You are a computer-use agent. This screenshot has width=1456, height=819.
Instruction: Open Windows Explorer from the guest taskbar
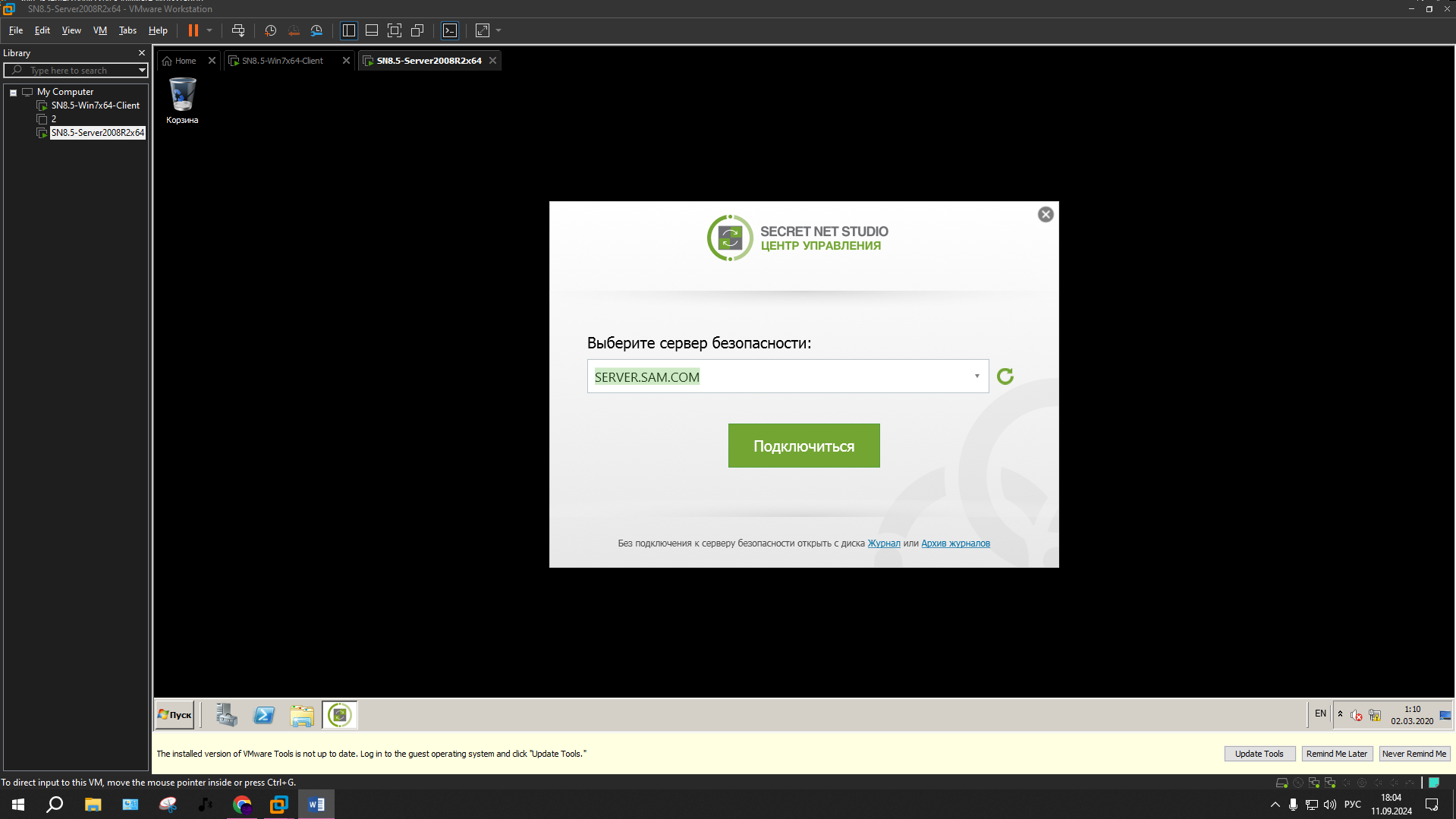pyautogui.click(x=302, y=715)
